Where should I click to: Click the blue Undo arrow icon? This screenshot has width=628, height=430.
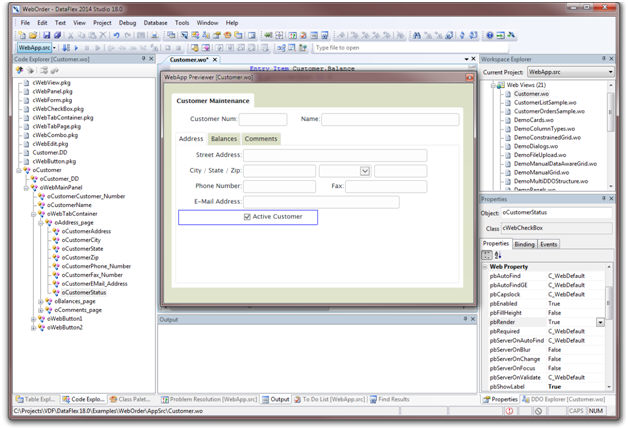point(117,35)
